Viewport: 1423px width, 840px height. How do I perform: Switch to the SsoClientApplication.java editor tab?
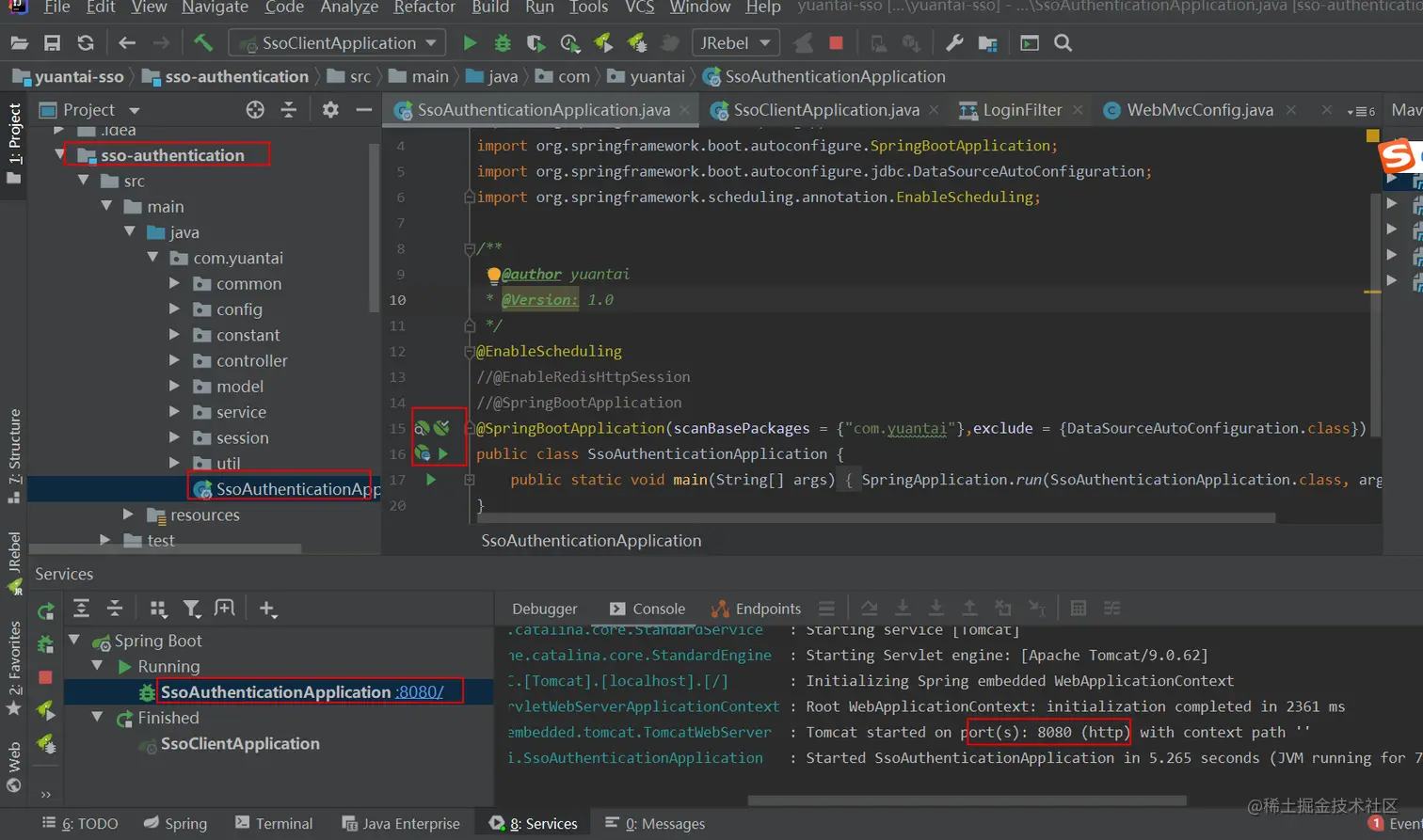[x=825, y=110]
